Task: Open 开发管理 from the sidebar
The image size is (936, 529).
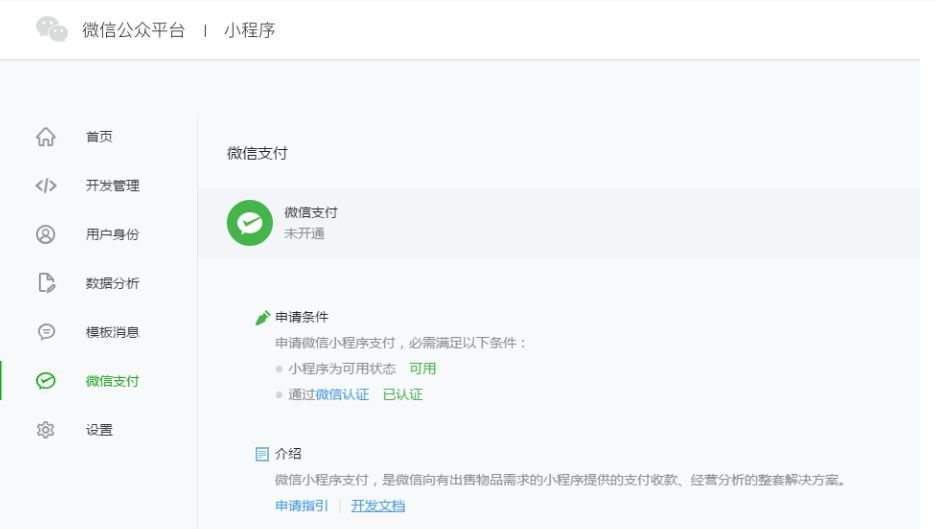Action: [112, 186]
